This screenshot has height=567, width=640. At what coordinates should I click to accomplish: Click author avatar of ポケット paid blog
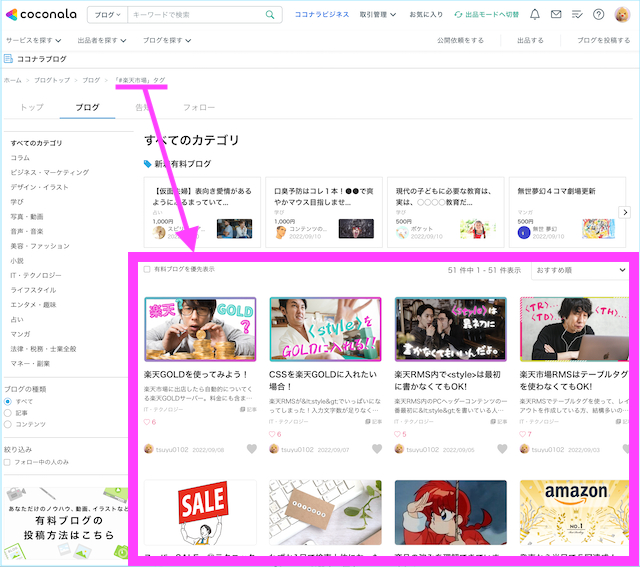click(x=402, y=233)
